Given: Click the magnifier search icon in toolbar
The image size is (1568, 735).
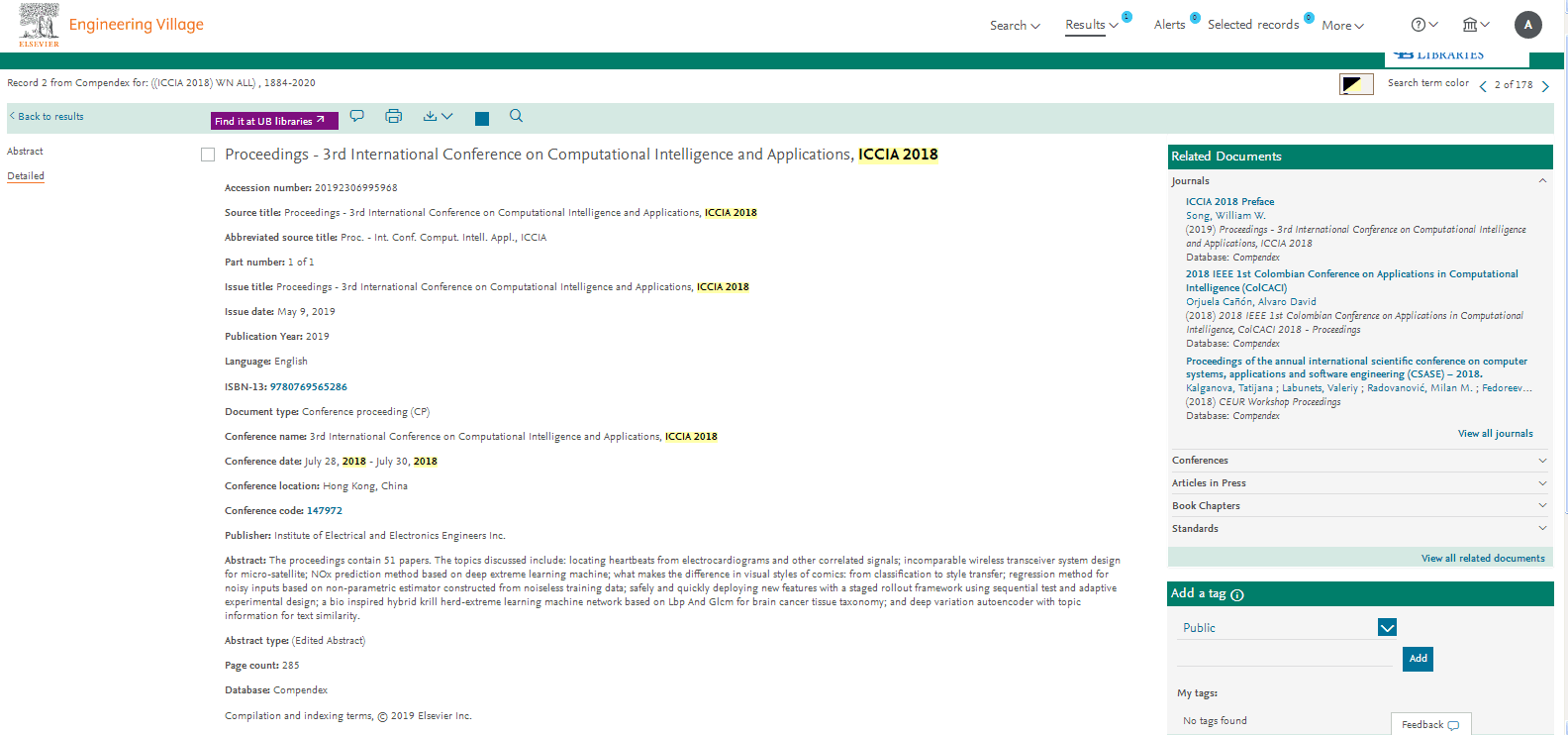Looking at the screenshot, I should pos(516,116).
